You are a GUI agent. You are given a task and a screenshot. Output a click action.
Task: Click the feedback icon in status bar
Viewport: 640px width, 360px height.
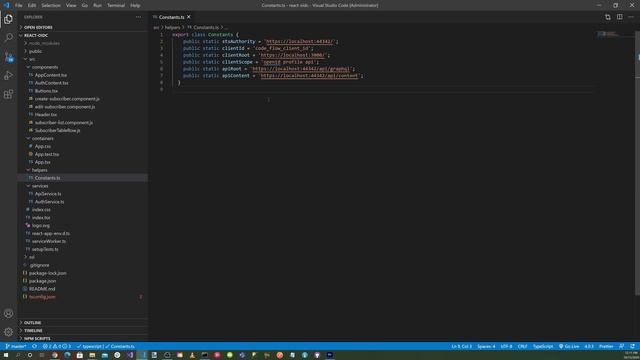click(621, 346)
